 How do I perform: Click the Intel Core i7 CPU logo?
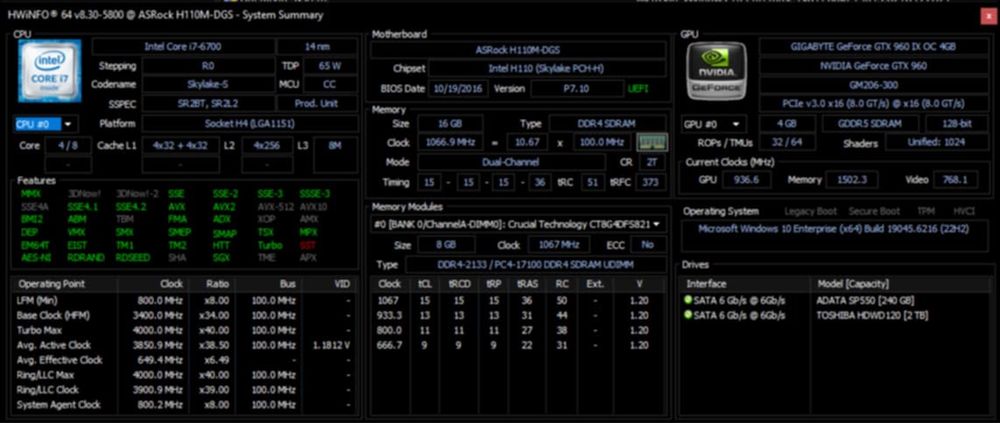tap(50, 71)
